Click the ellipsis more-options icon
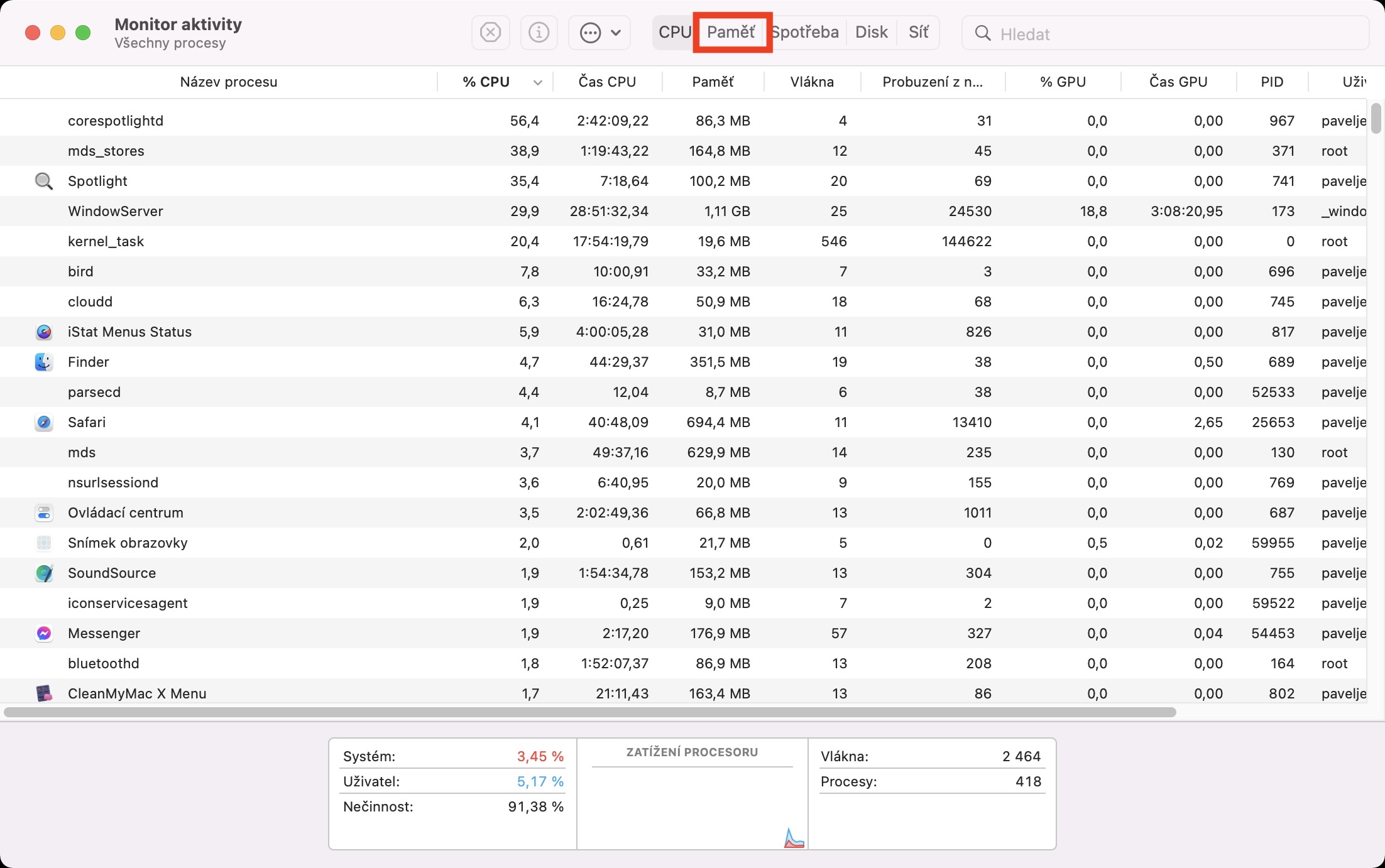 [x=590, y=32]
